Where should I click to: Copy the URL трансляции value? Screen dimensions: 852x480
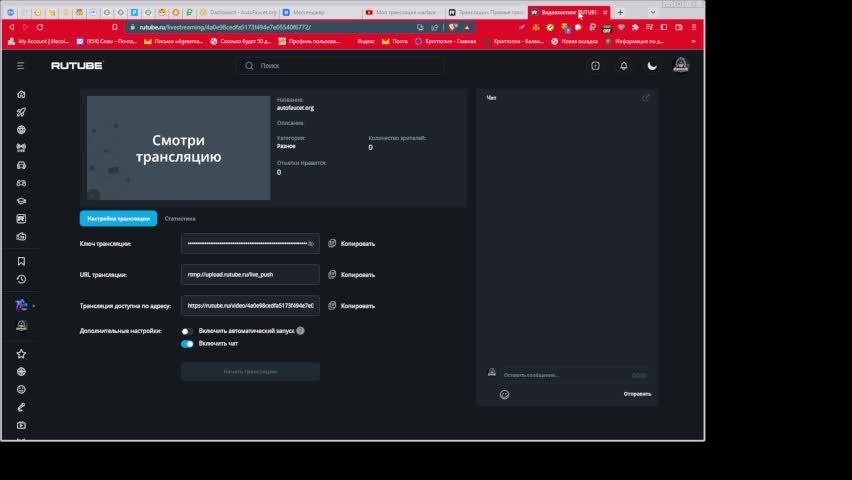352,275
